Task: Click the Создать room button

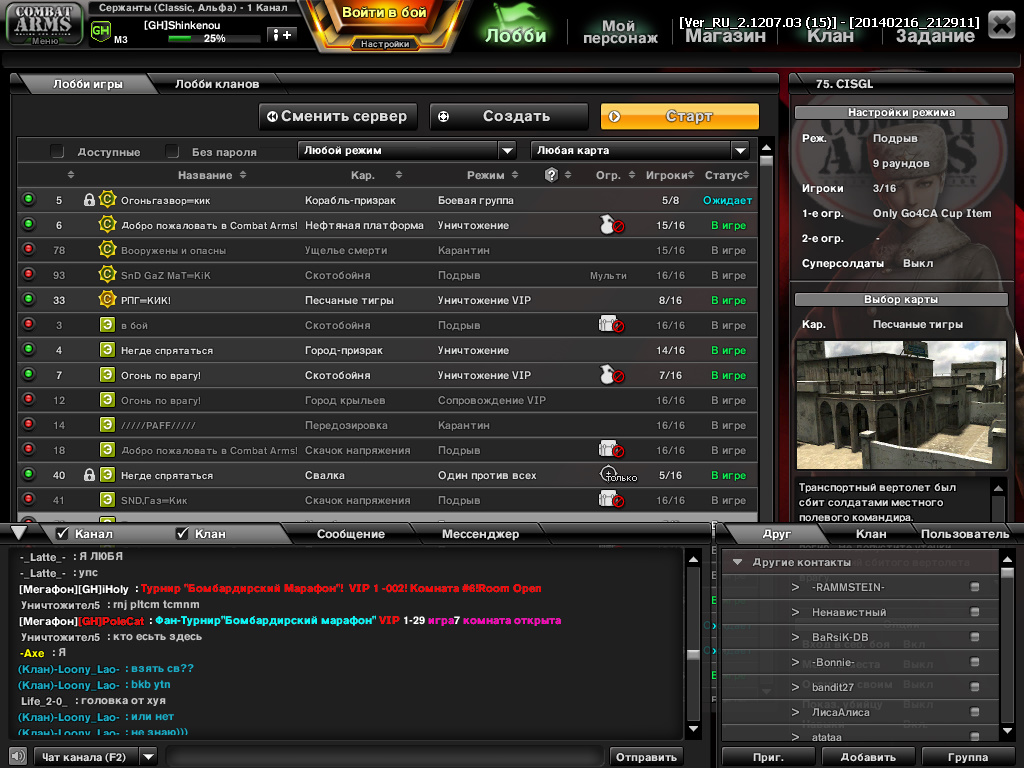Action: (x=509, y=116)
